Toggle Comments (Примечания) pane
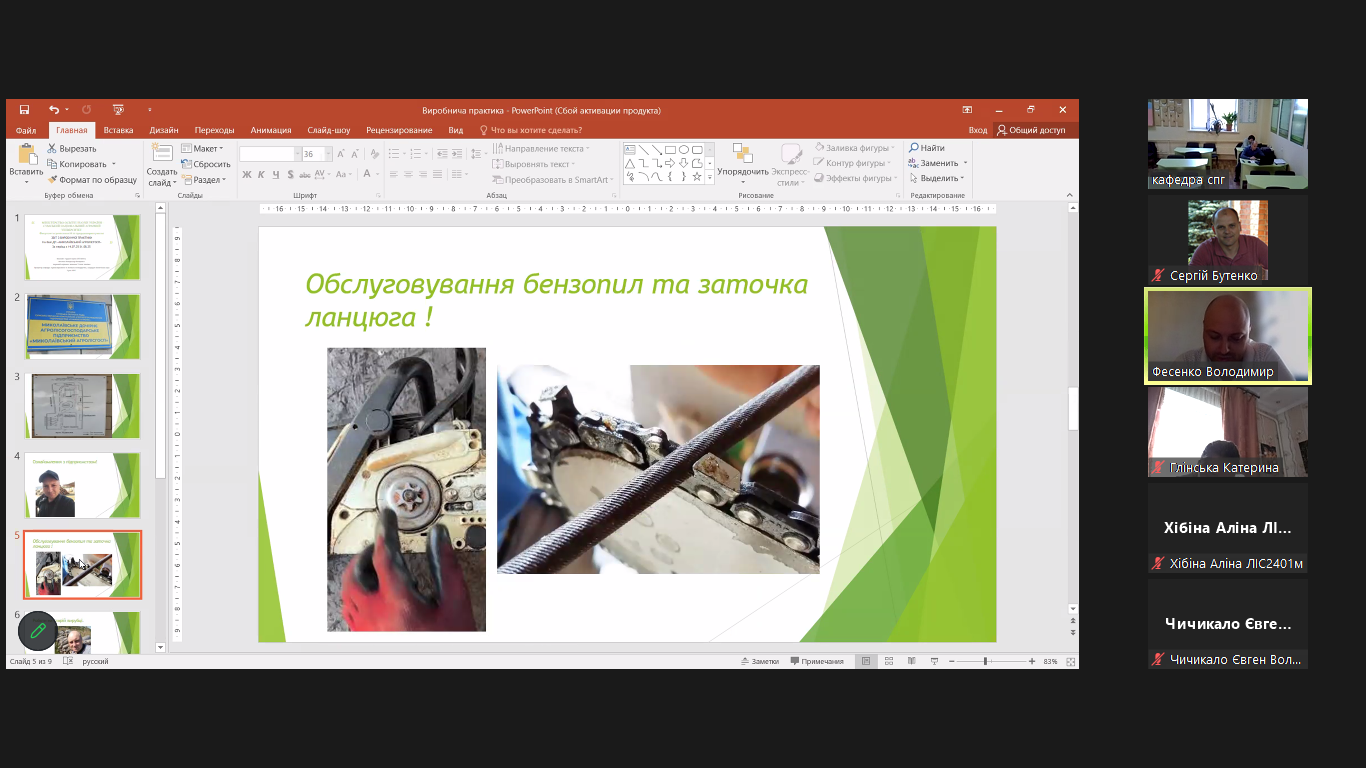 point(817,661)
